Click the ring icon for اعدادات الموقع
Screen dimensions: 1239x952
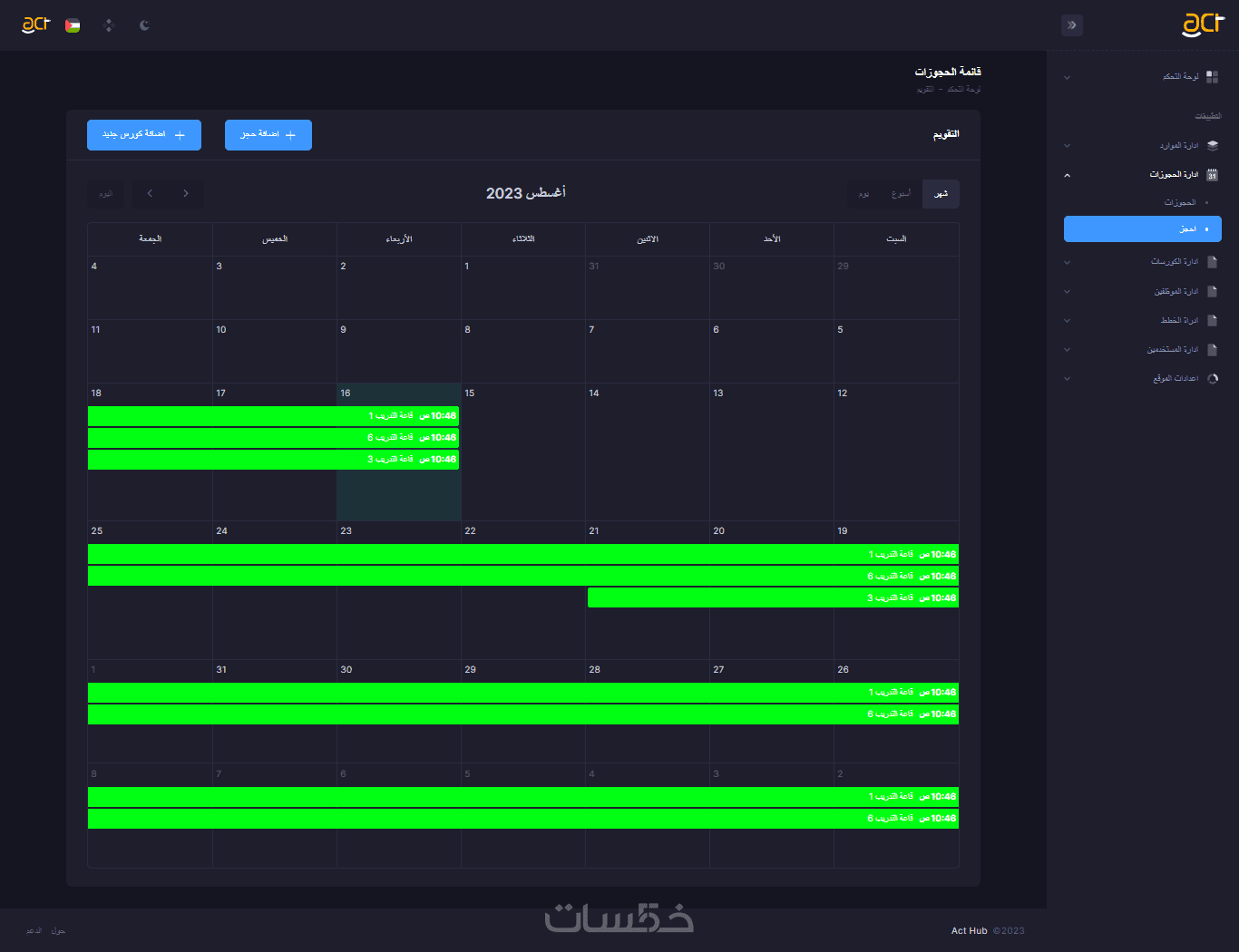click(x=1213, y=378)
